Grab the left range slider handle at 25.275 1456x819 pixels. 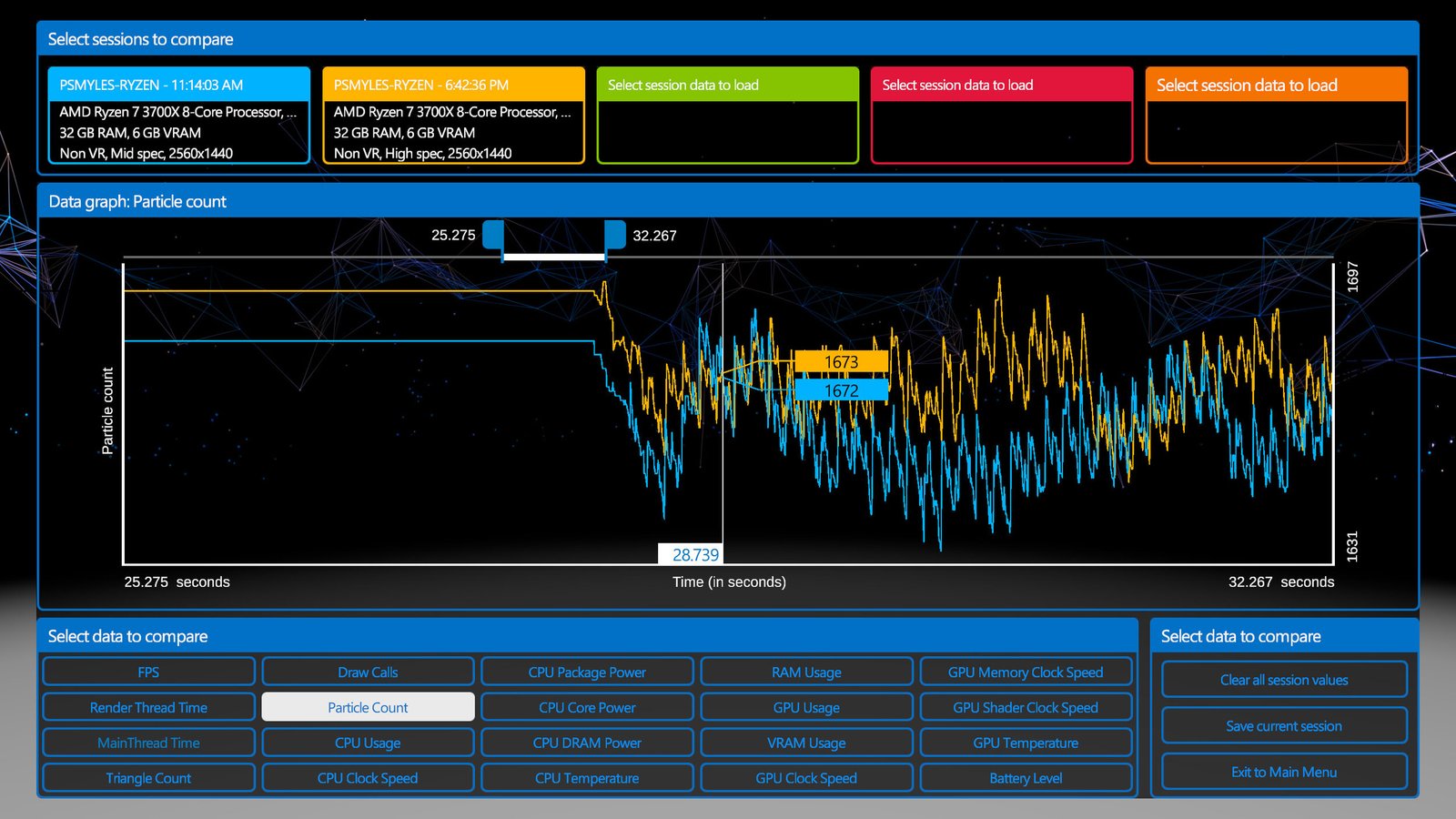click(492, 236)
